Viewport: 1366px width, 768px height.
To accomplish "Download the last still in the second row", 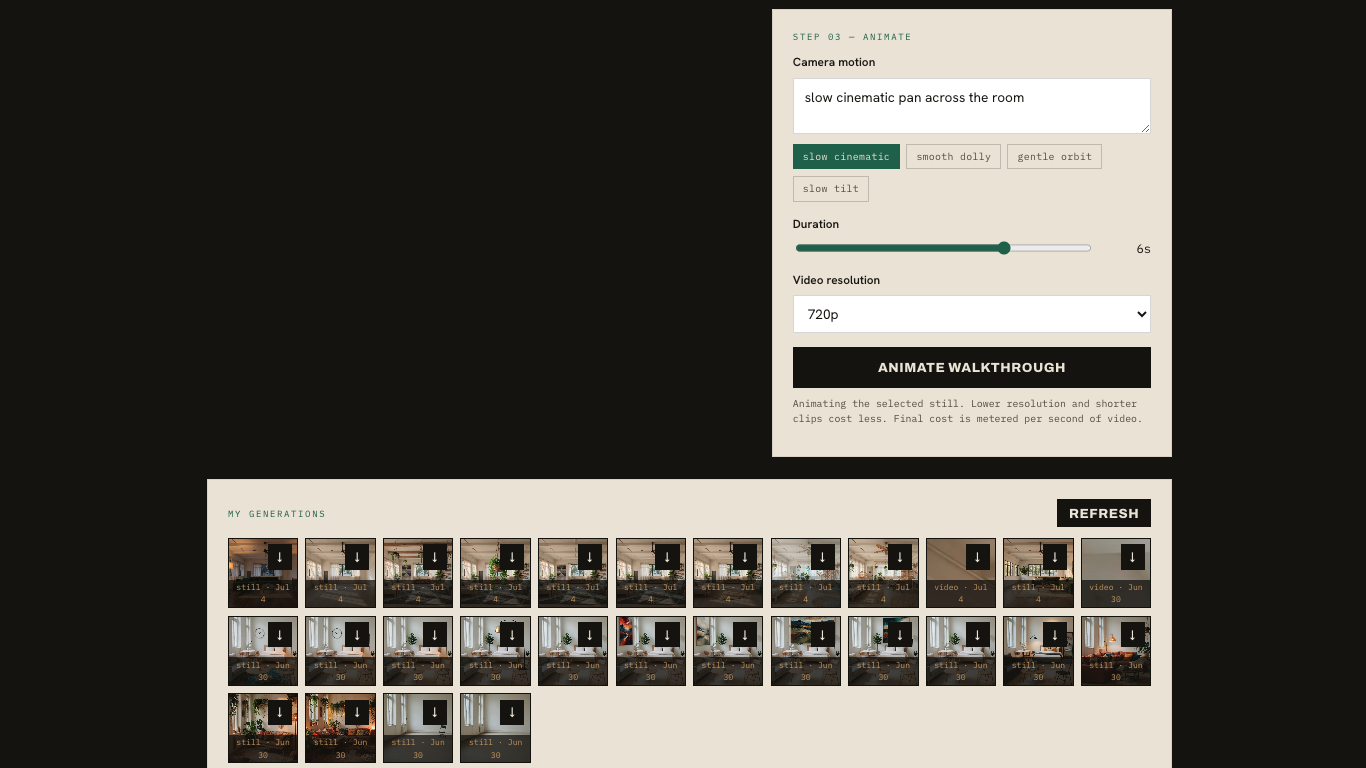I will coord(1133,635).
